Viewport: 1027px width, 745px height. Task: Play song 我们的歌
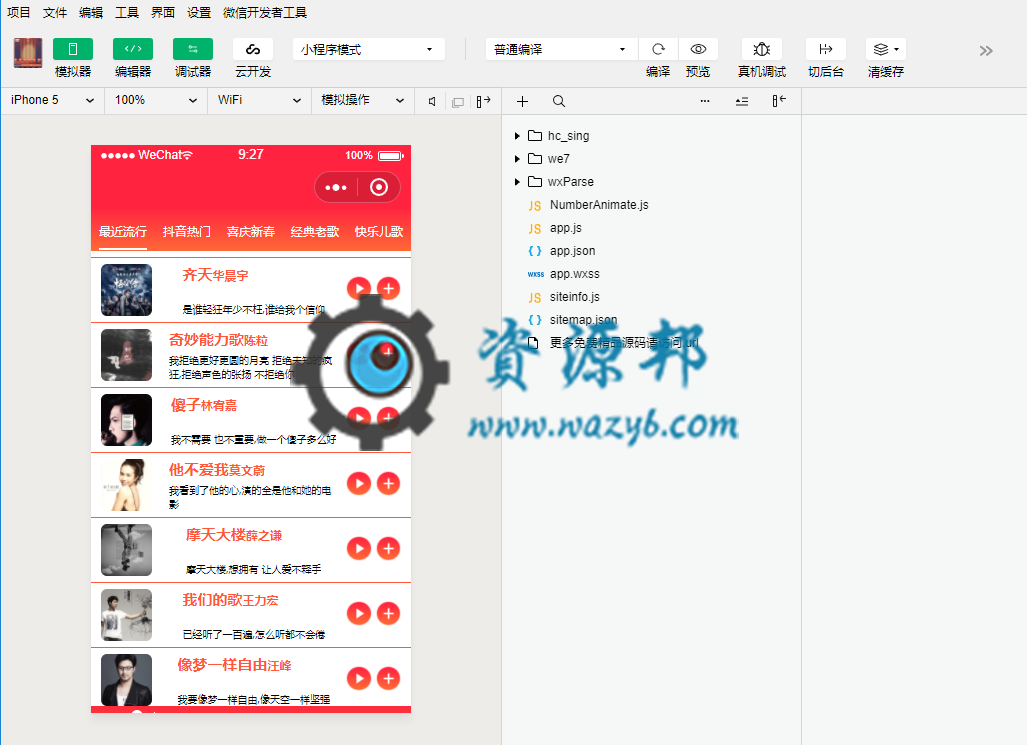point(359,613)
